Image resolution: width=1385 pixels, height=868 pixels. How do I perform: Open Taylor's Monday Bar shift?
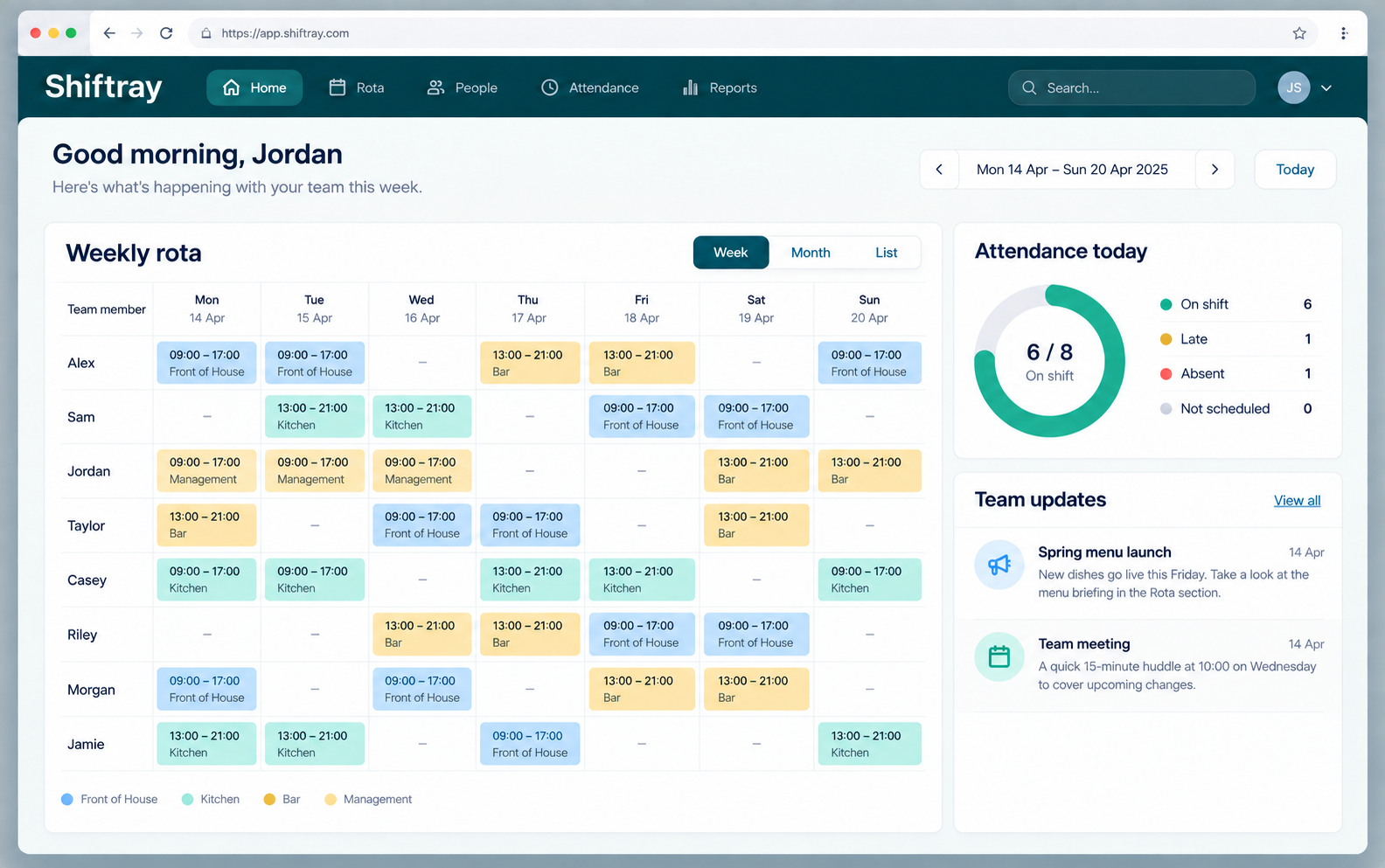(207, 524)
